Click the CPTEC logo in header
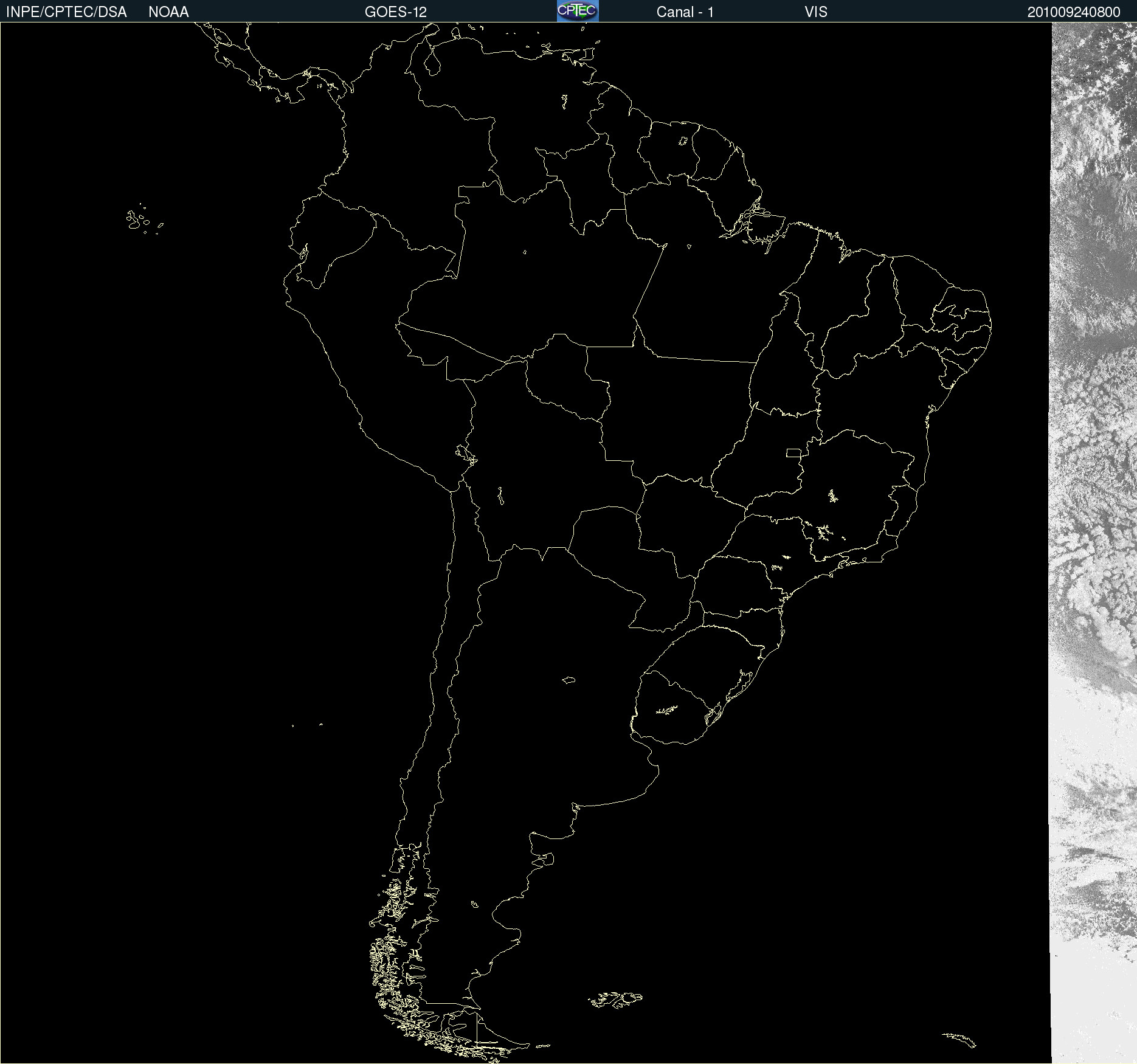The image size is (1137, 1064). click(x=578, y=11)
